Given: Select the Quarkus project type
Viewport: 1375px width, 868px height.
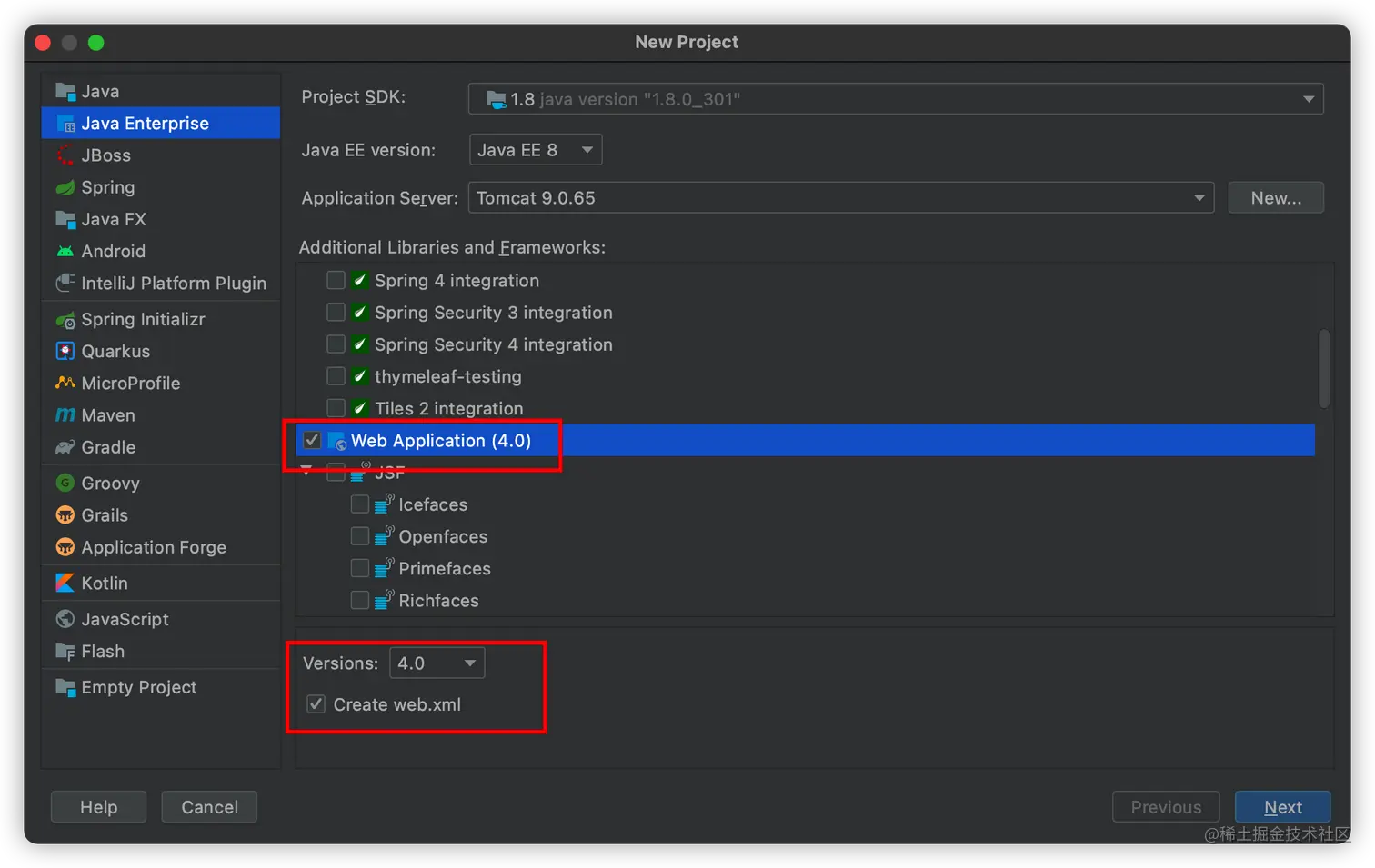Looking at the screenshot, I should (x=161, y=351).
